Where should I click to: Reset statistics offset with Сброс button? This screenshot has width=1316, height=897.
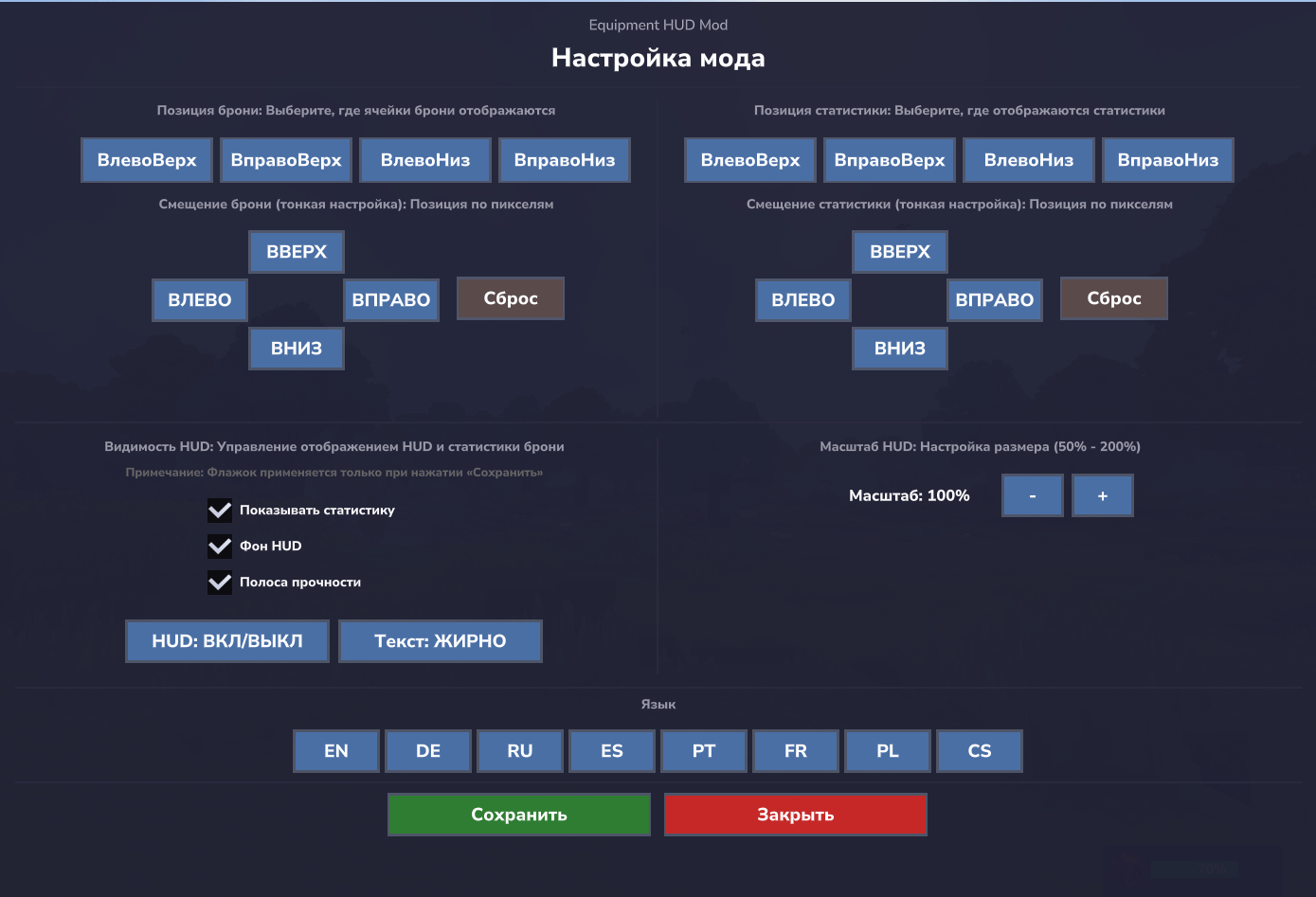(x=1114, y=298)
